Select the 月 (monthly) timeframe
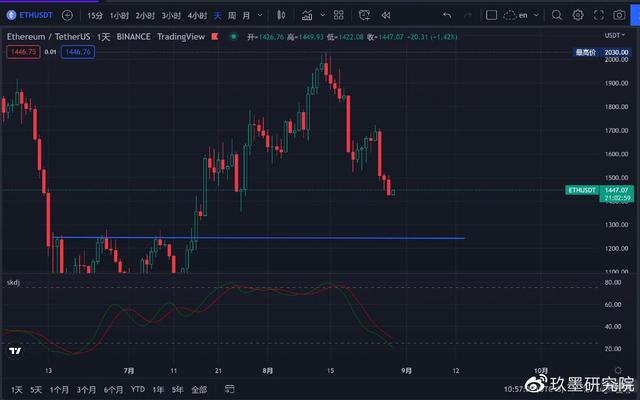This screenshot has width=640, height=400. coord(246,16)
